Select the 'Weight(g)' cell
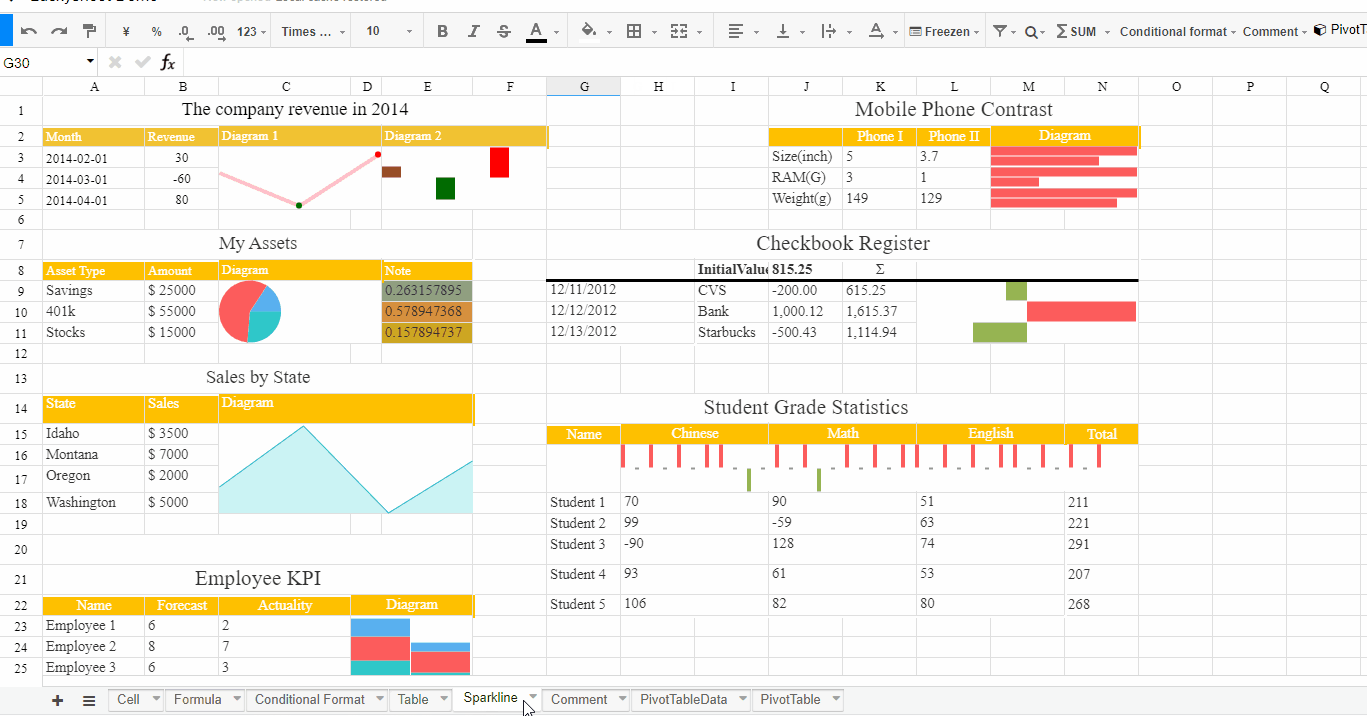This screenshot has width=1367, height=716. 805,199
